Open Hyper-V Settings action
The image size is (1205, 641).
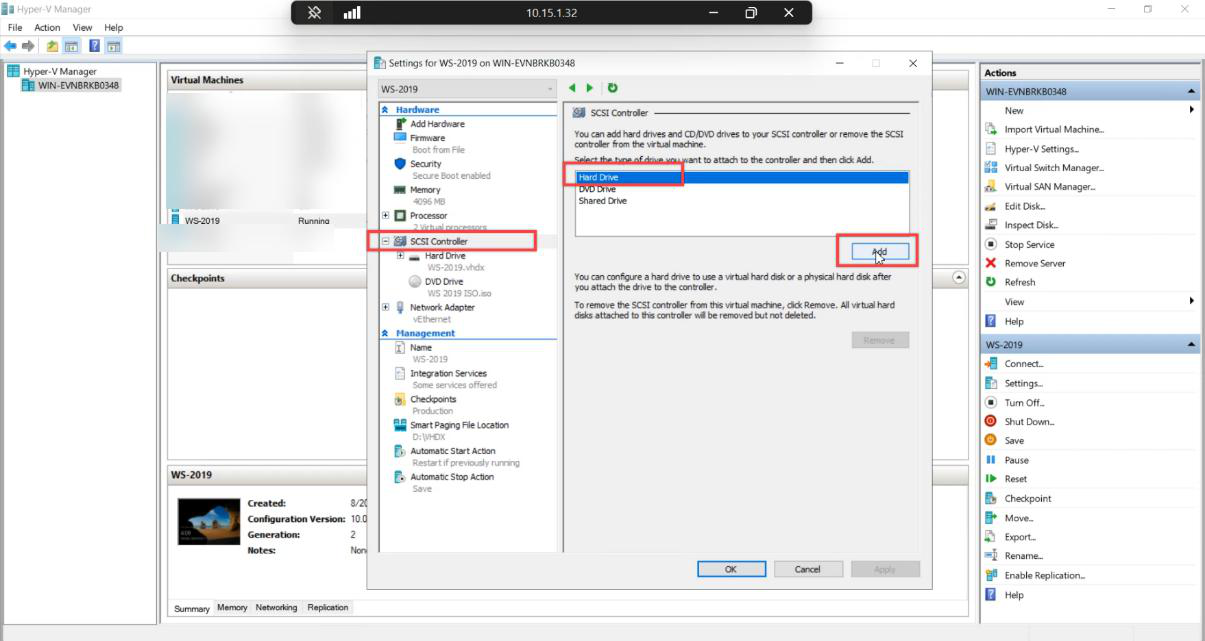1041,149
